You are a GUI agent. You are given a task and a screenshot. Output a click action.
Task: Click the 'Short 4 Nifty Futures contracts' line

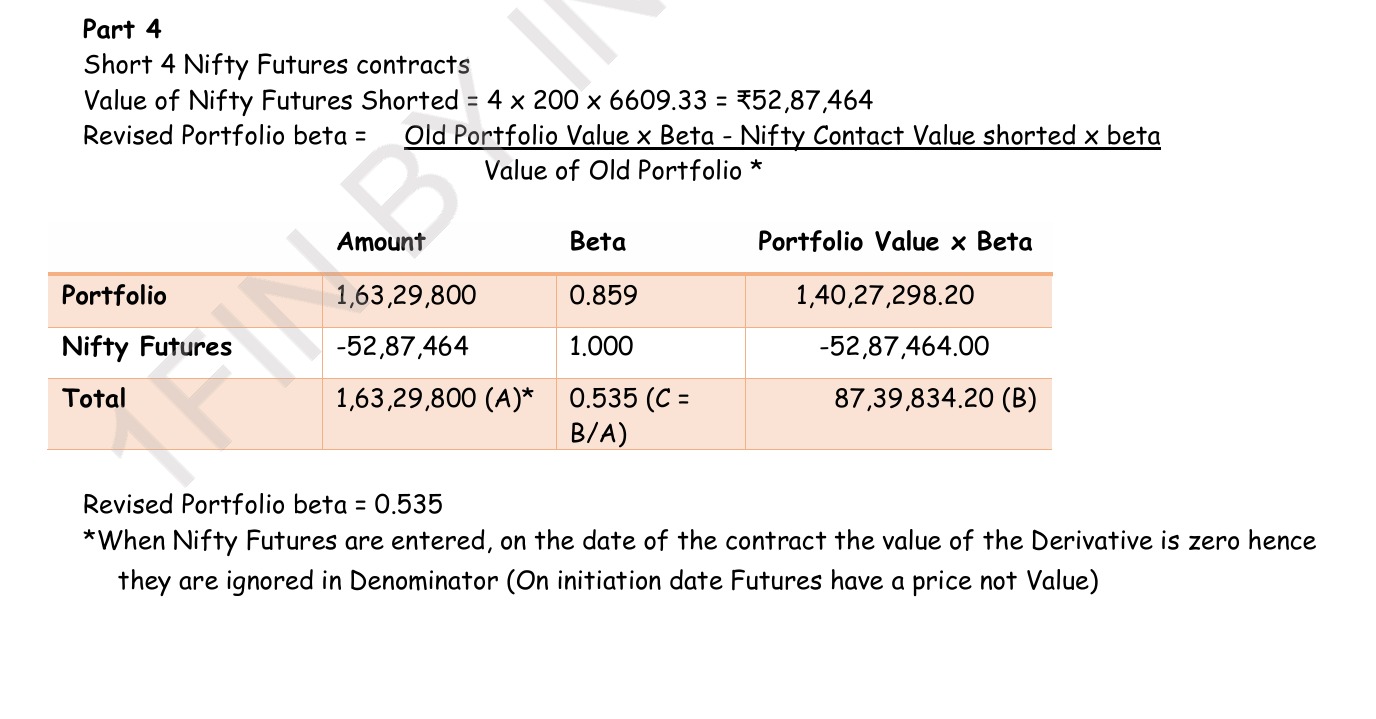pos(276,65)
